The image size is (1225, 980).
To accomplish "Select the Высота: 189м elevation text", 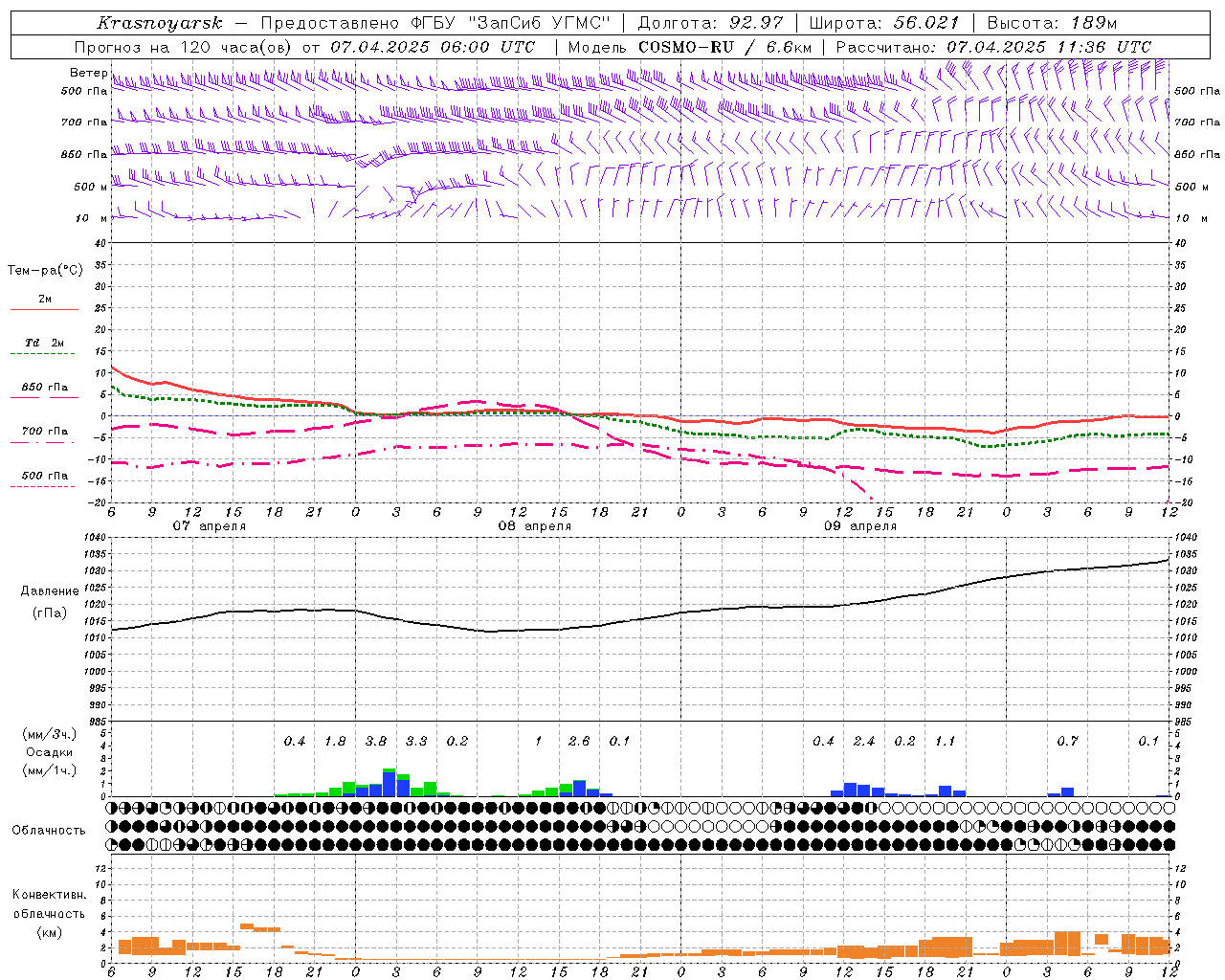I will 1052,23.
